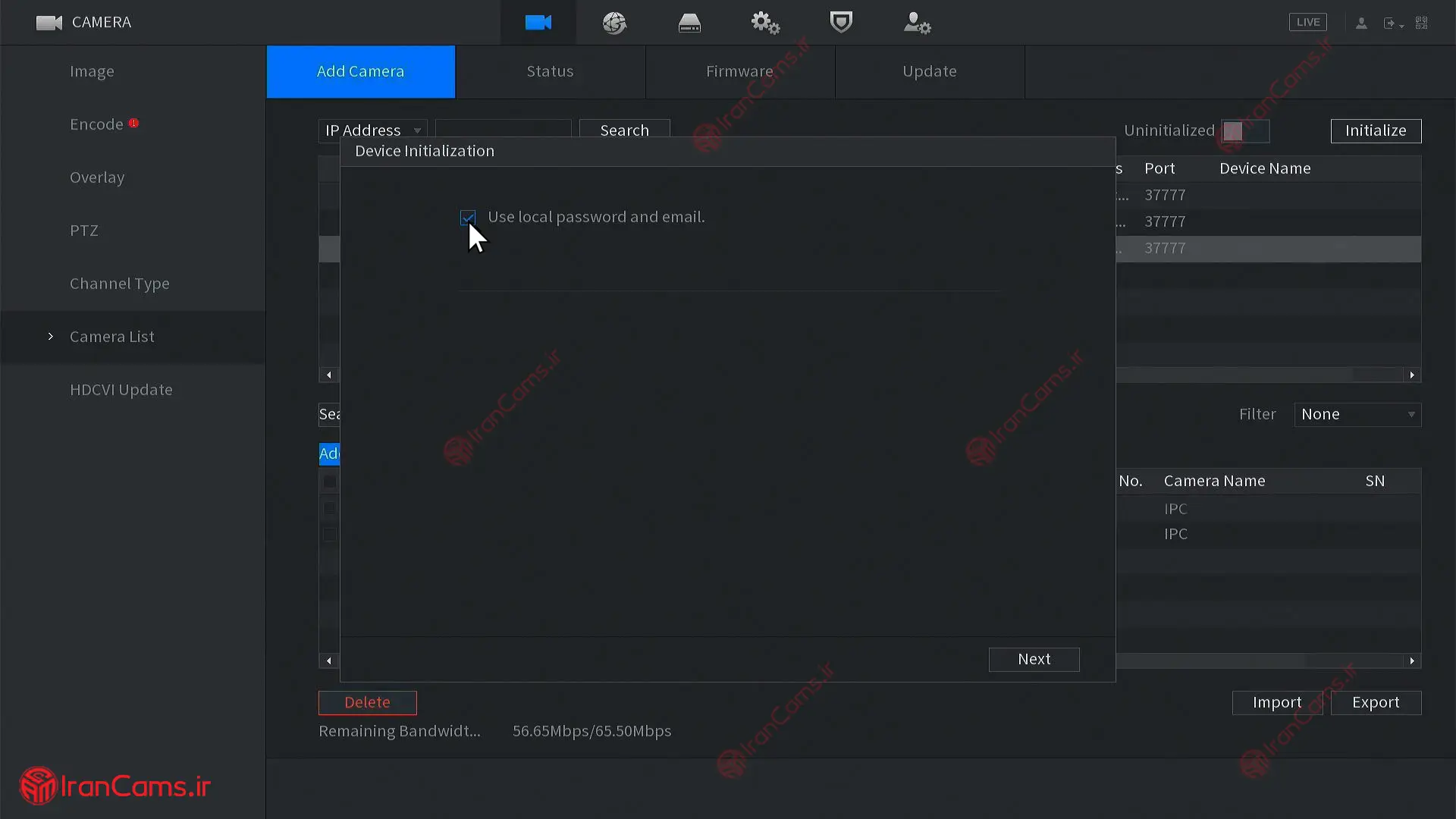Viewport: 1456px width, 819px height.
Task: Select the Add Camera tab
Action: (360, 71)
